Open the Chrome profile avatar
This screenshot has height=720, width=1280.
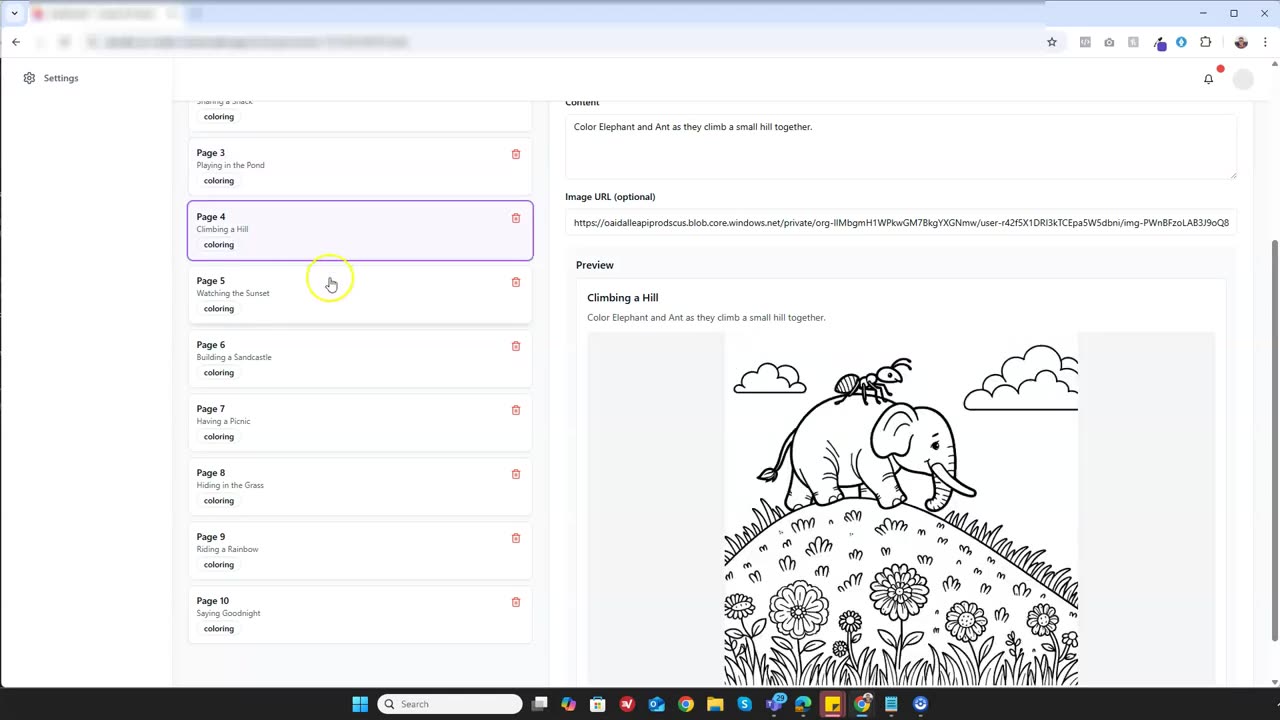[x=1241, y=42]
